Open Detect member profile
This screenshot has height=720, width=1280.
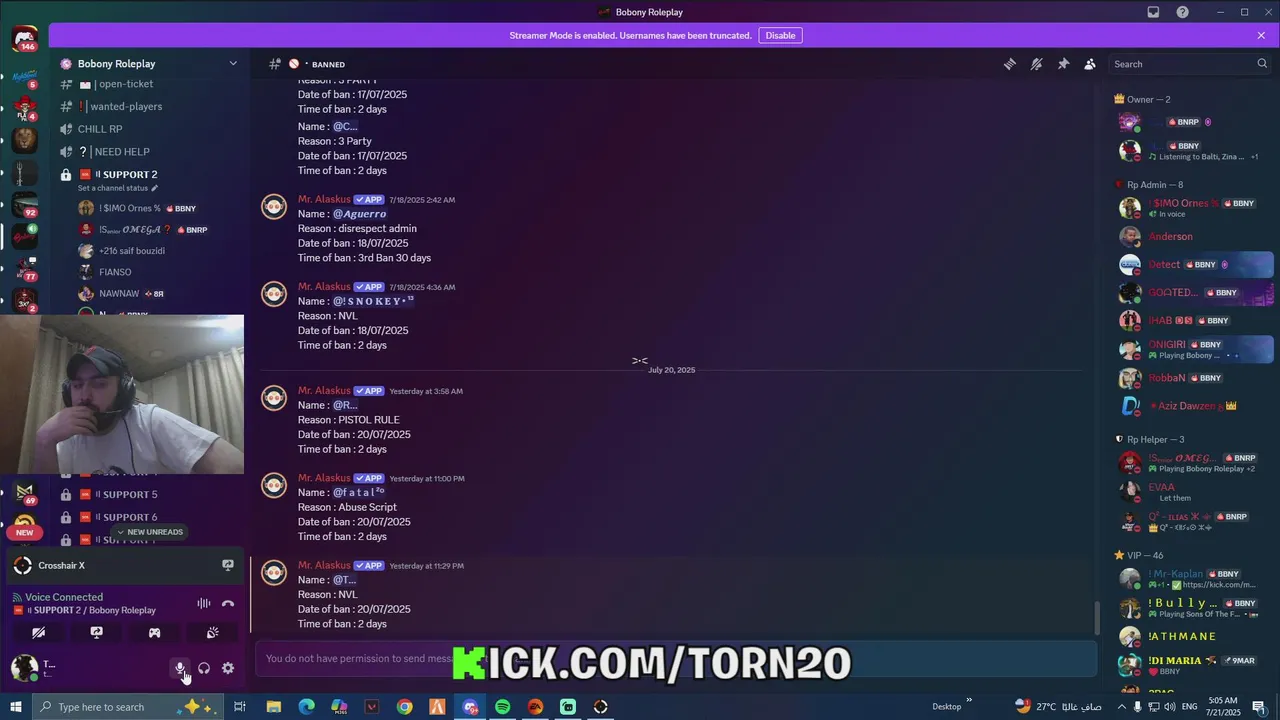point(1194,265)
